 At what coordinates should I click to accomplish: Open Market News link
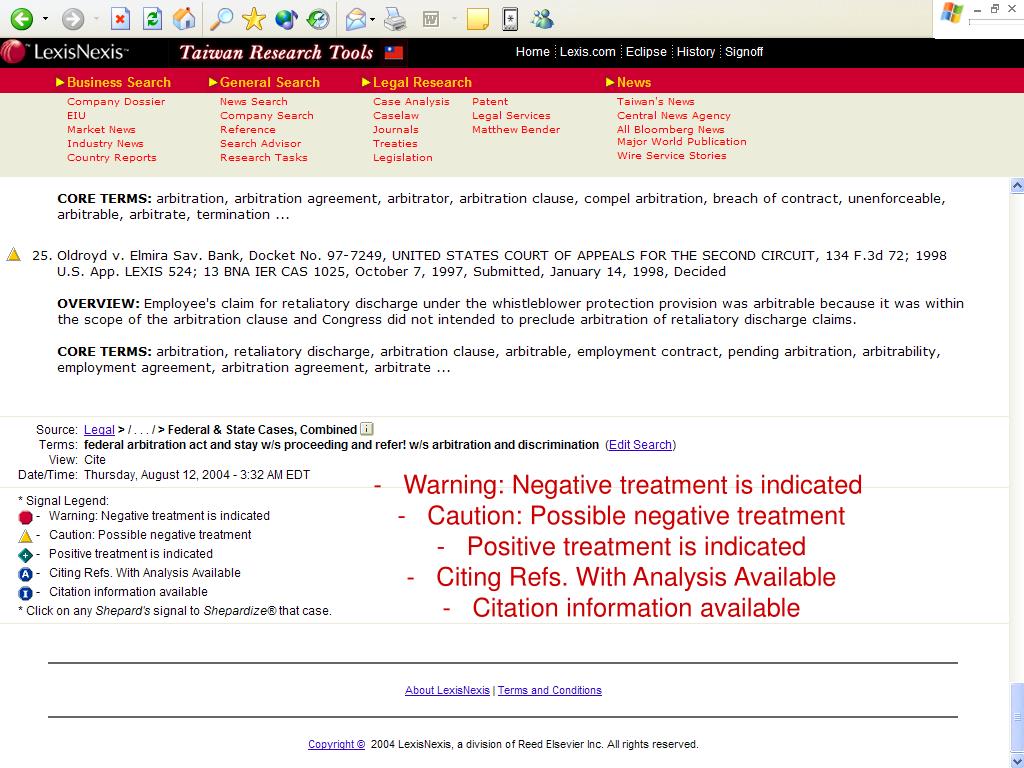pos(101,129)
